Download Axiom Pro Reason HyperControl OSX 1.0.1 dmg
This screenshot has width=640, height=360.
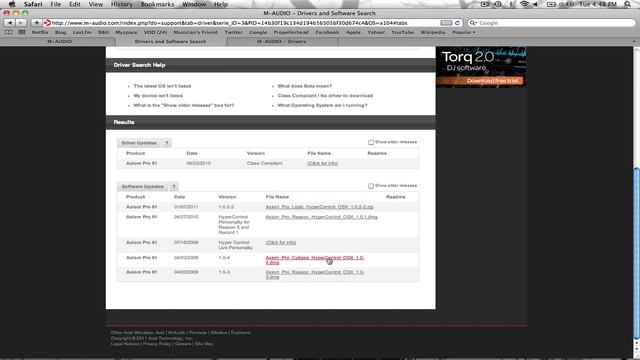point(321,217)
